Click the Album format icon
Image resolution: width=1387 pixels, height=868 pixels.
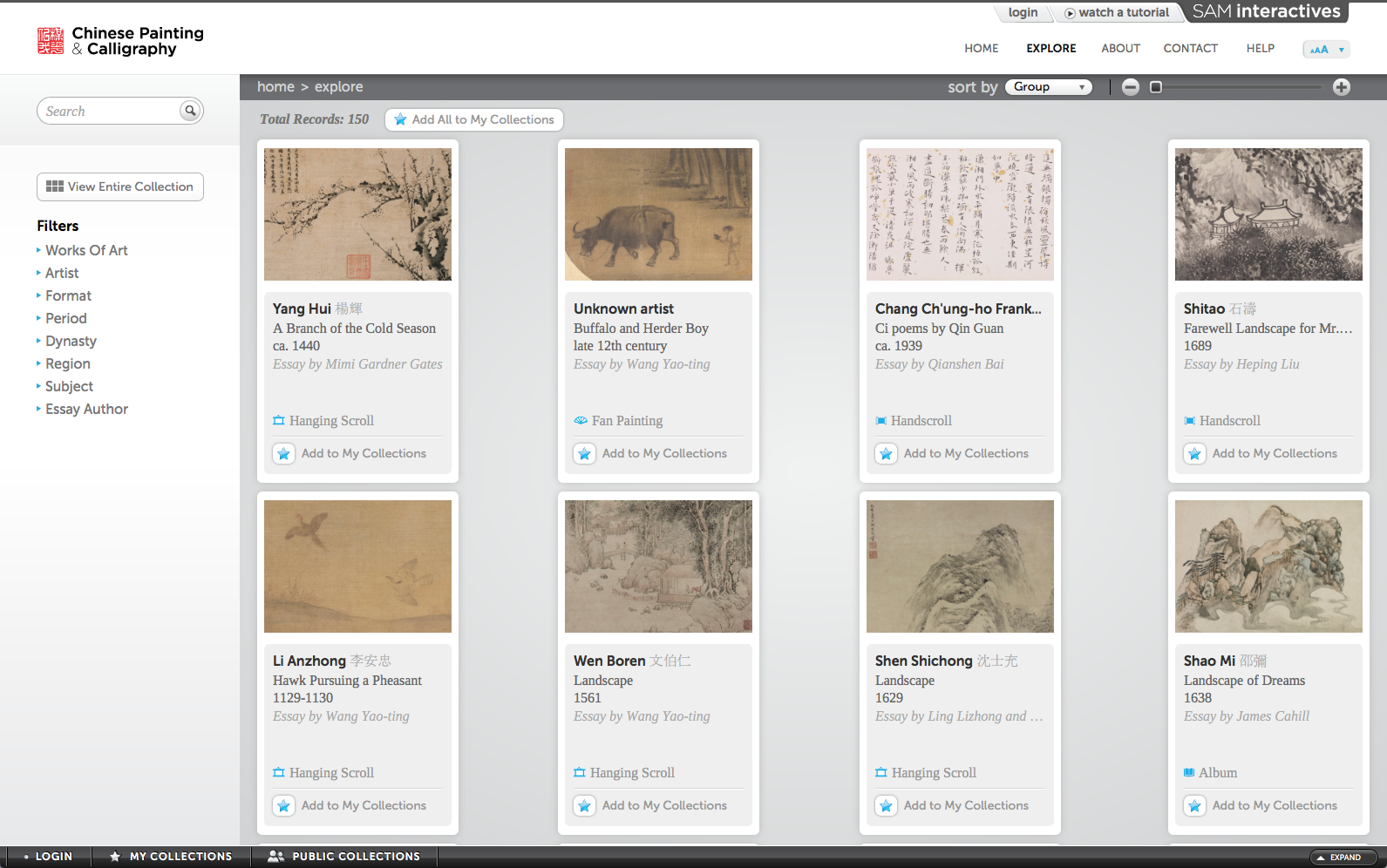(x=1188, y=773)
